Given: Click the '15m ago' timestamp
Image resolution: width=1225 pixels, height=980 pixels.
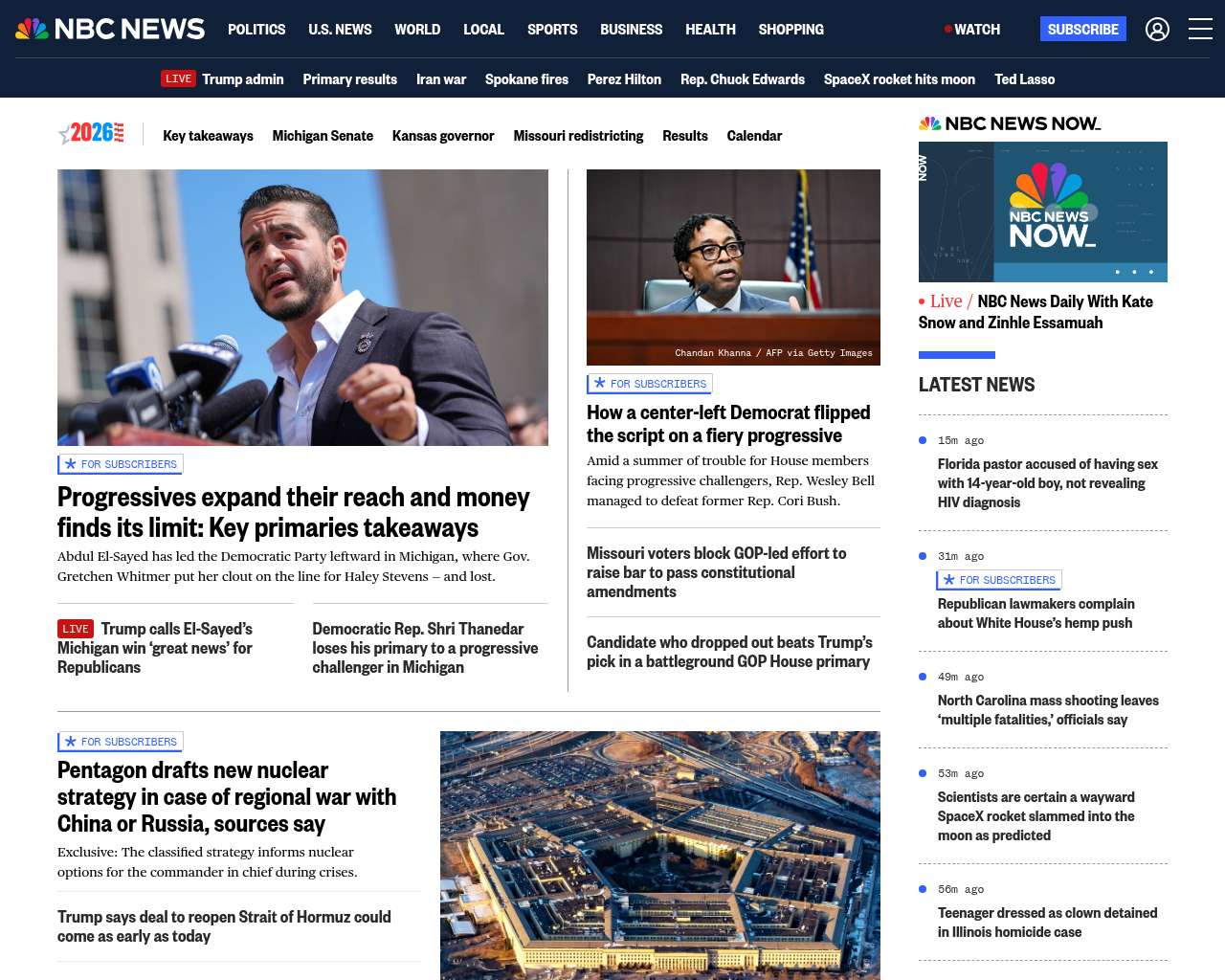Looking at the screenshot, I should tap(961, 440).
